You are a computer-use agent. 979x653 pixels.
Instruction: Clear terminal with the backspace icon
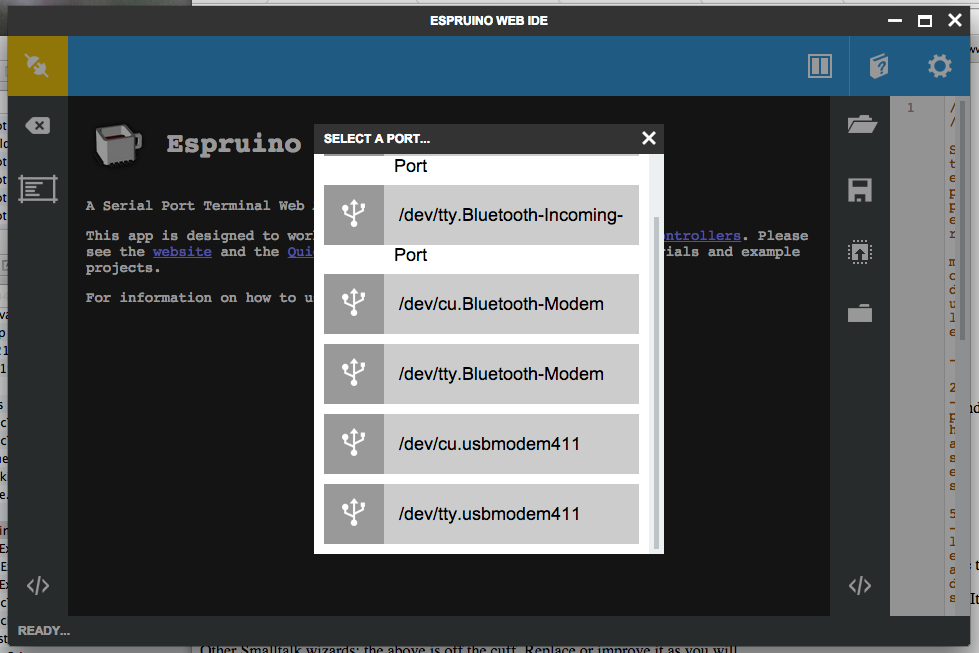(x=37, y=125)
